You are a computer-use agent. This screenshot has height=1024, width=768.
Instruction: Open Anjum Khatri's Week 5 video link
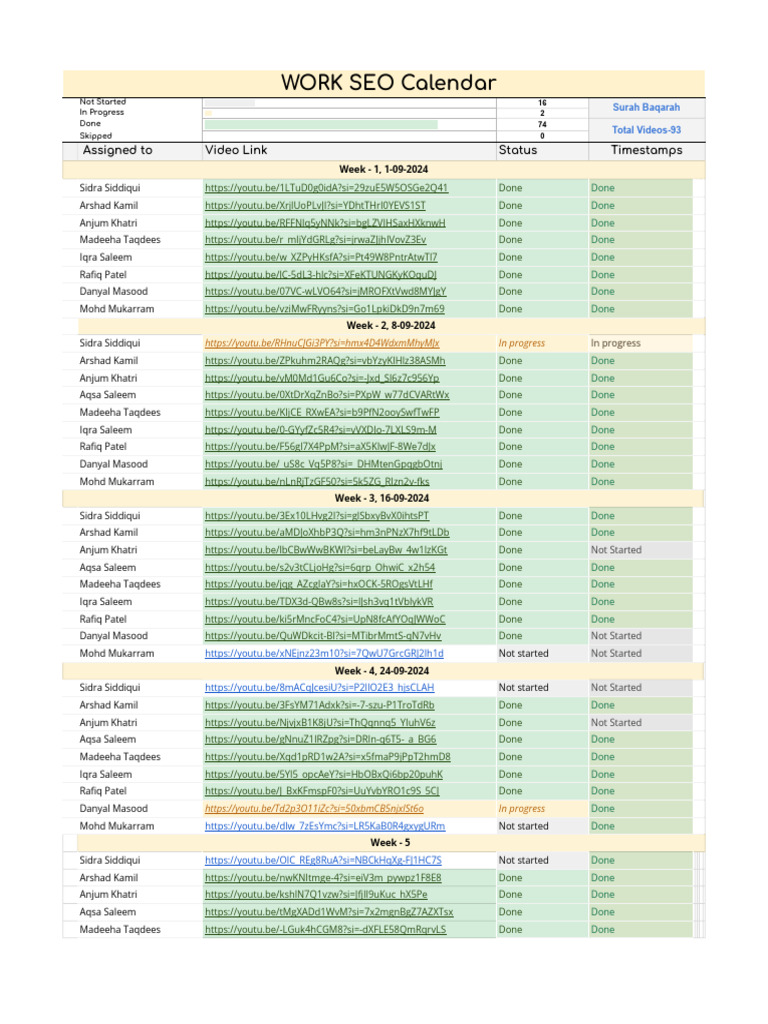(316, 895)
